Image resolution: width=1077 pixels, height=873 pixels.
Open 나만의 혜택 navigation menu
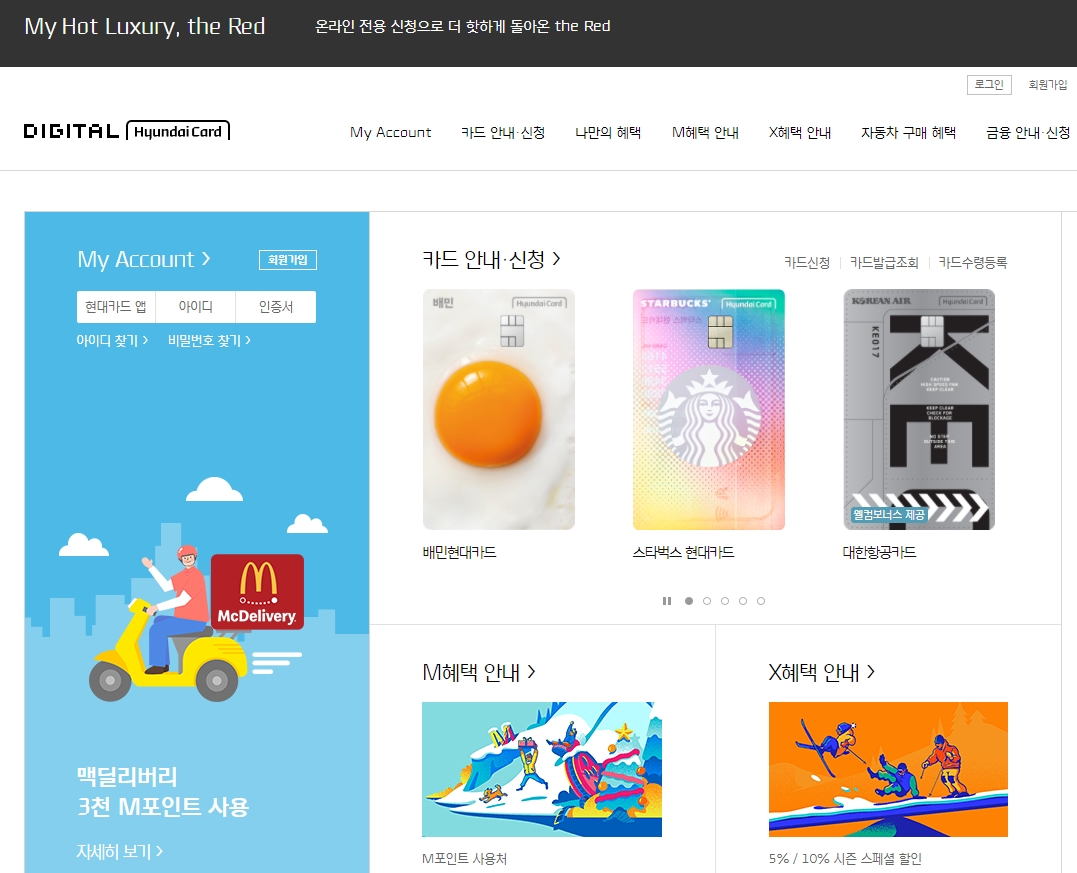click(x=608, y=132)
